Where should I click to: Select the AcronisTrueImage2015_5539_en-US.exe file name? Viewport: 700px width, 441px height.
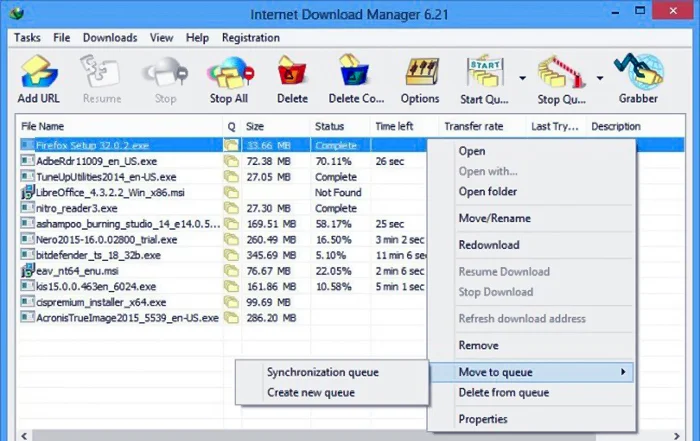click(127, 318)
